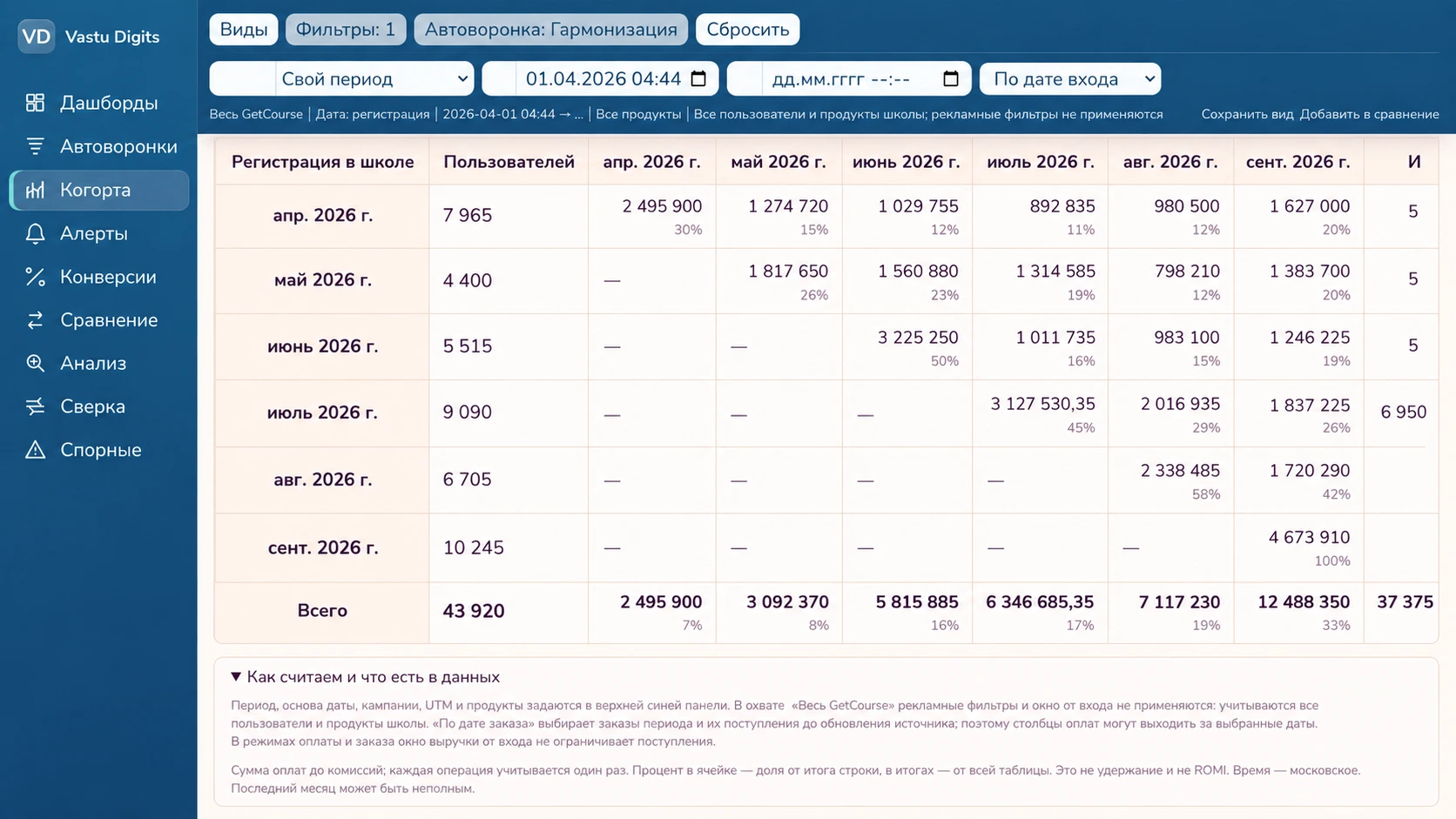Open the Фильтры: 1 panel
This screenshot has height=819, width=1456.
(x=346, y=30)
